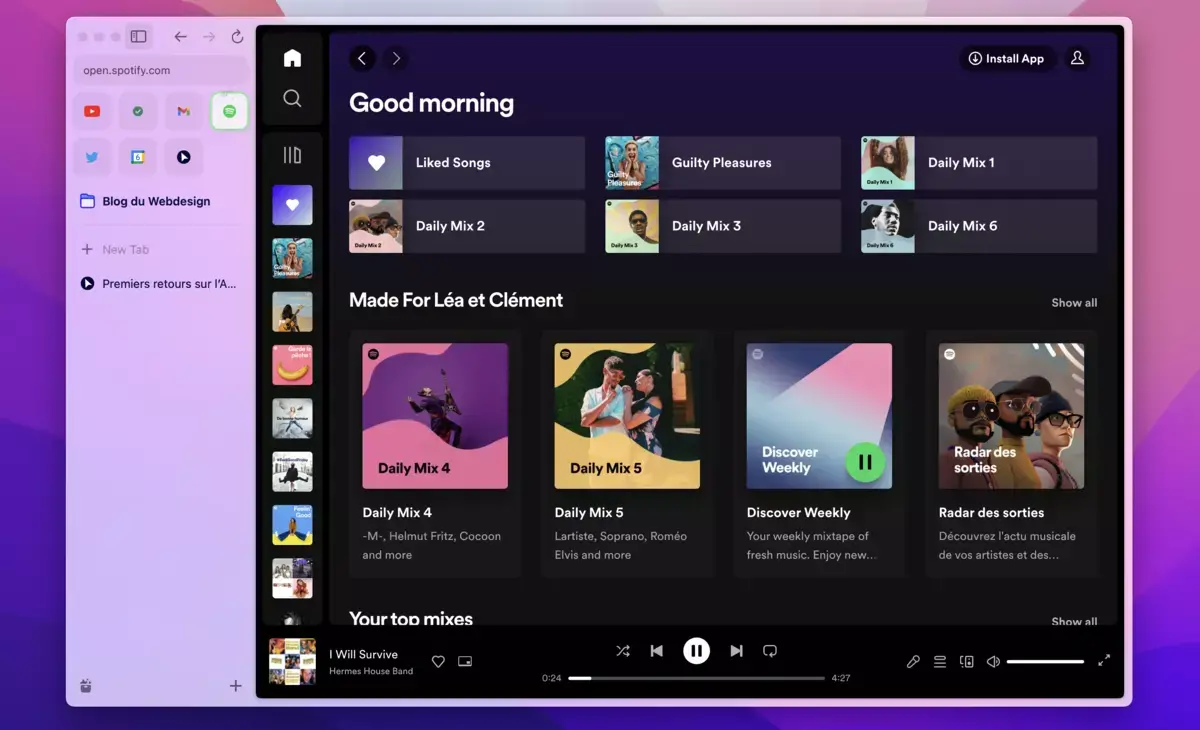Open the pinned YouTube tab
Image resolution: width=1200 pixels, height=730 pixels.
pyautogui.click(x=92, y=111)
